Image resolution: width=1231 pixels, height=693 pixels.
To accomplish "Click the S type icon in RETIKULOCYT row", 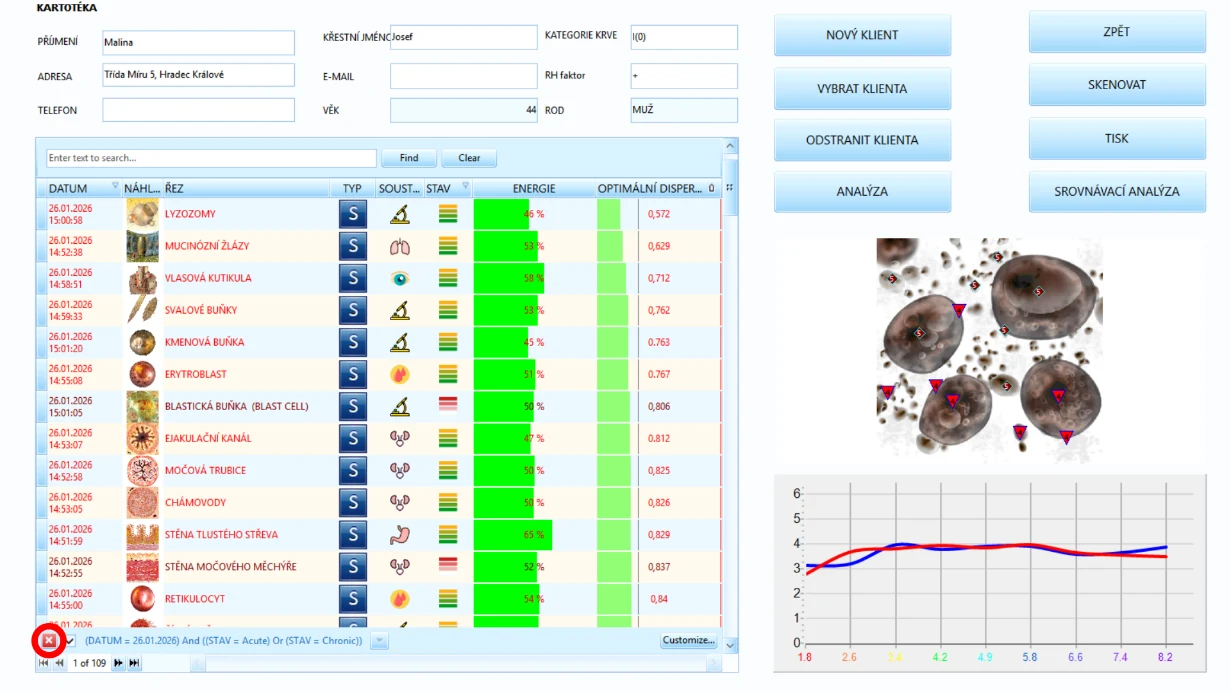I will coord(353,599).
